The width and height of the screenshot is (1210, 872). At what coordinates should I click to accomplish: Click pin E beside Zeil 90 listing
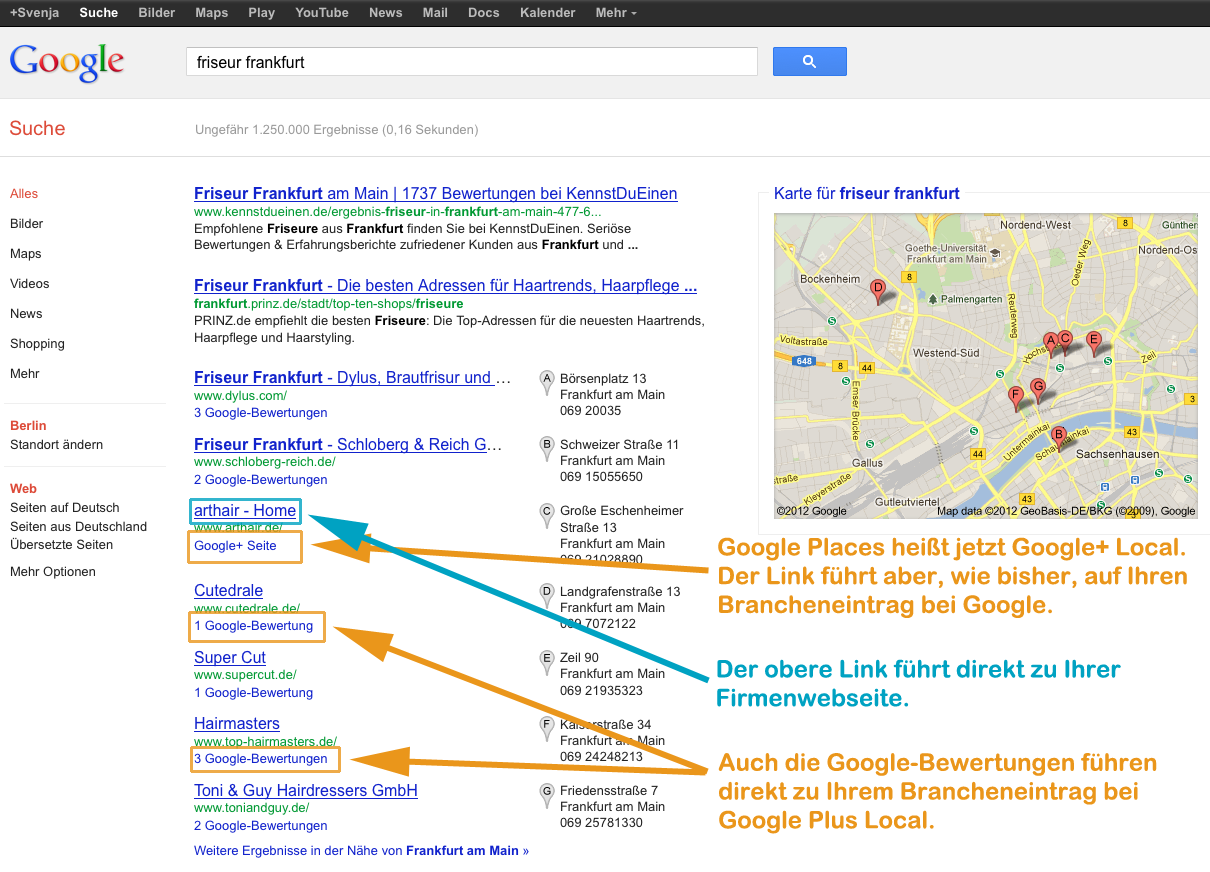tap(547, 663)
